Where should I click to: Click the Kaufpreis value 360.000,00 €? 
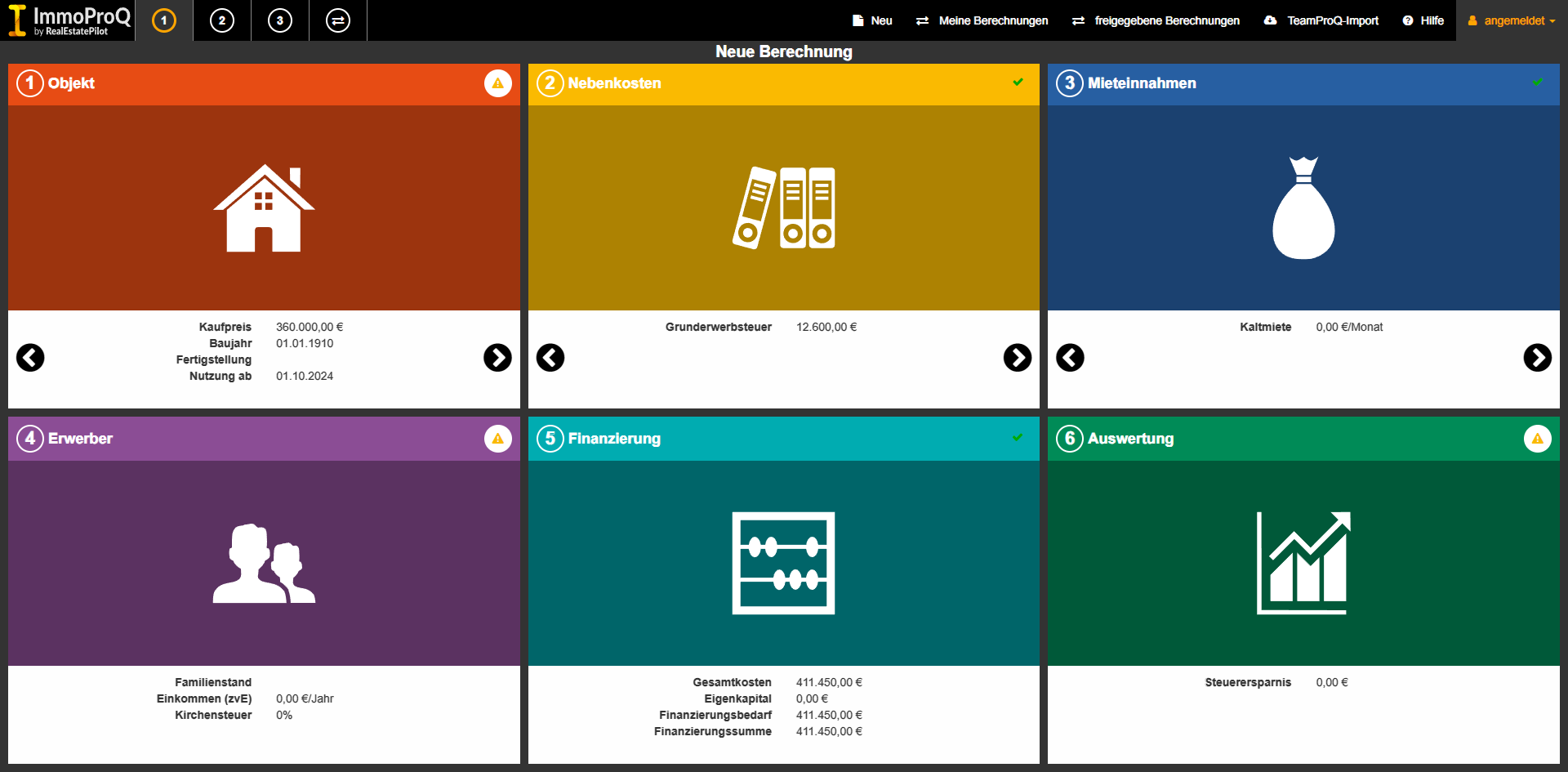click(309, 326)
